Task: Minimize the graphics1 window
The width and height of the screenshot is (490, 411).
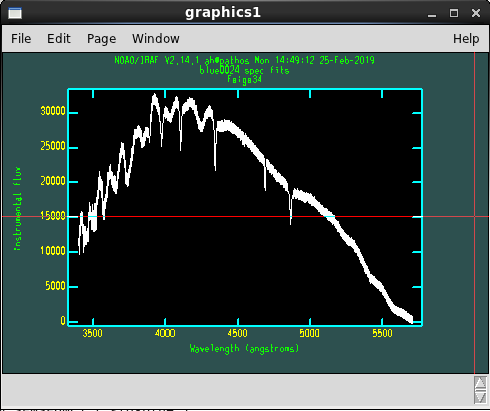Action: coord(432,13)
